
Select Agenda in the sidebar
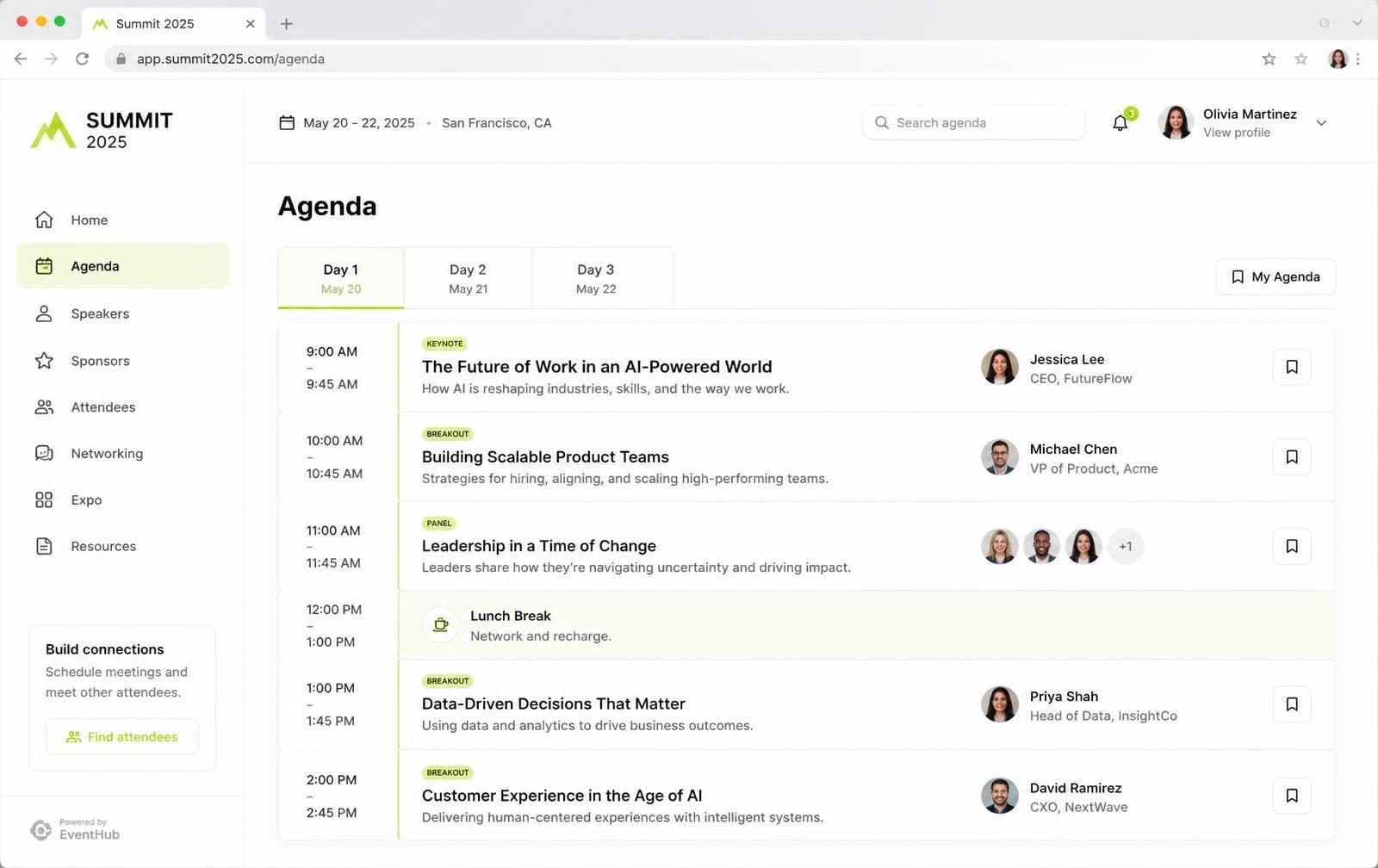tap(123, 266)
